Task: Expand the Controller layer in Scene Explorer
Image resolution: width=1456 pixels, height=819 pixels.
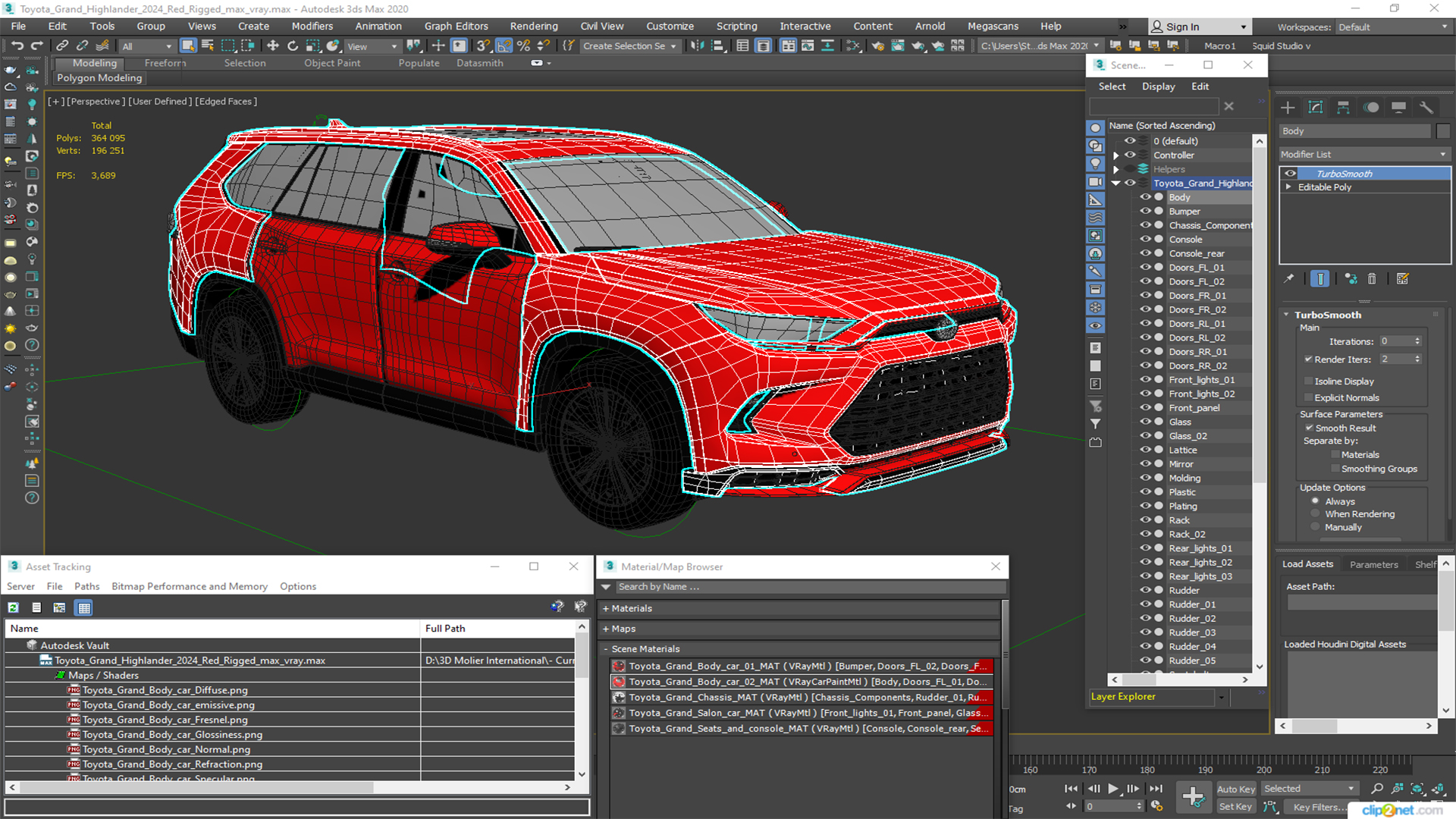Action: (1116, 155)
